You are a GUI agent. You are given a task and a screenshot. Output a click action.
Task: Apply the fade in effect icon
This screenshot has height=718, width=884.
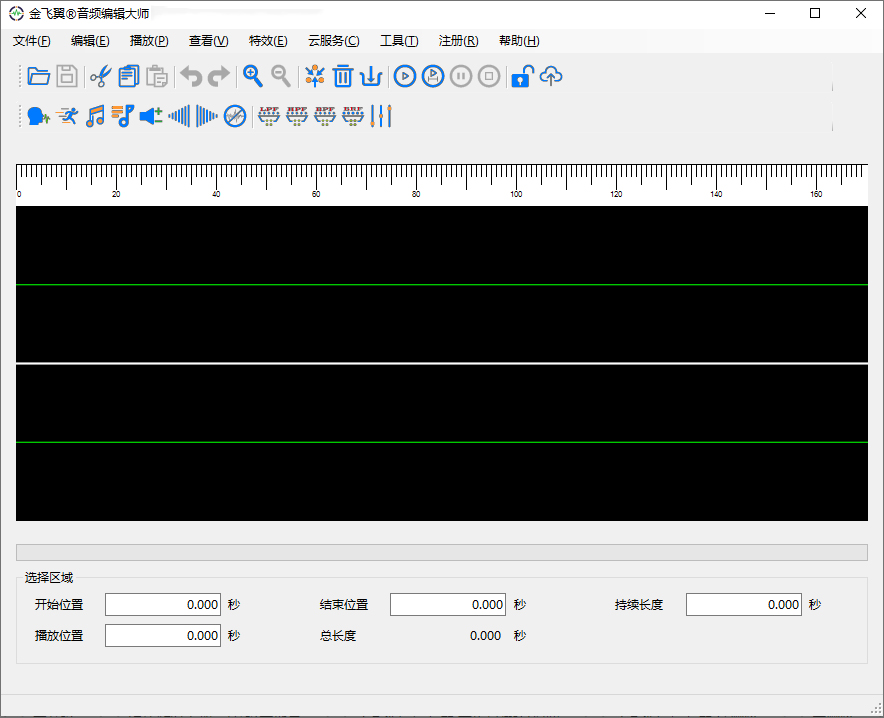click(x=179, y=116)
